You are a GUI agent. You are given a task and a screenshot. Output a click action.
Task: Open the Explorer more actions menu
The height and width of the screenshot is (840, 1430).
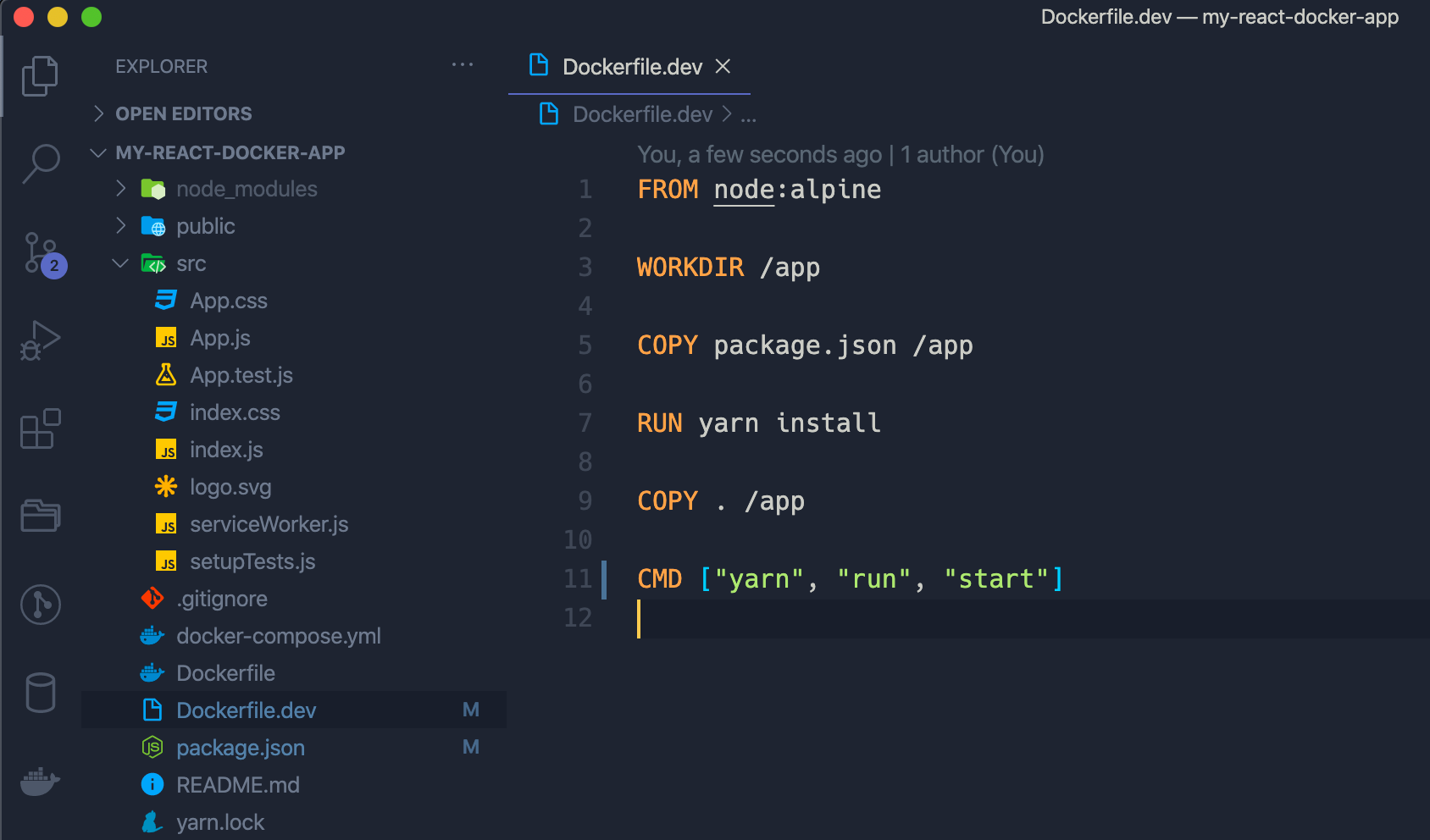[463, 65]
